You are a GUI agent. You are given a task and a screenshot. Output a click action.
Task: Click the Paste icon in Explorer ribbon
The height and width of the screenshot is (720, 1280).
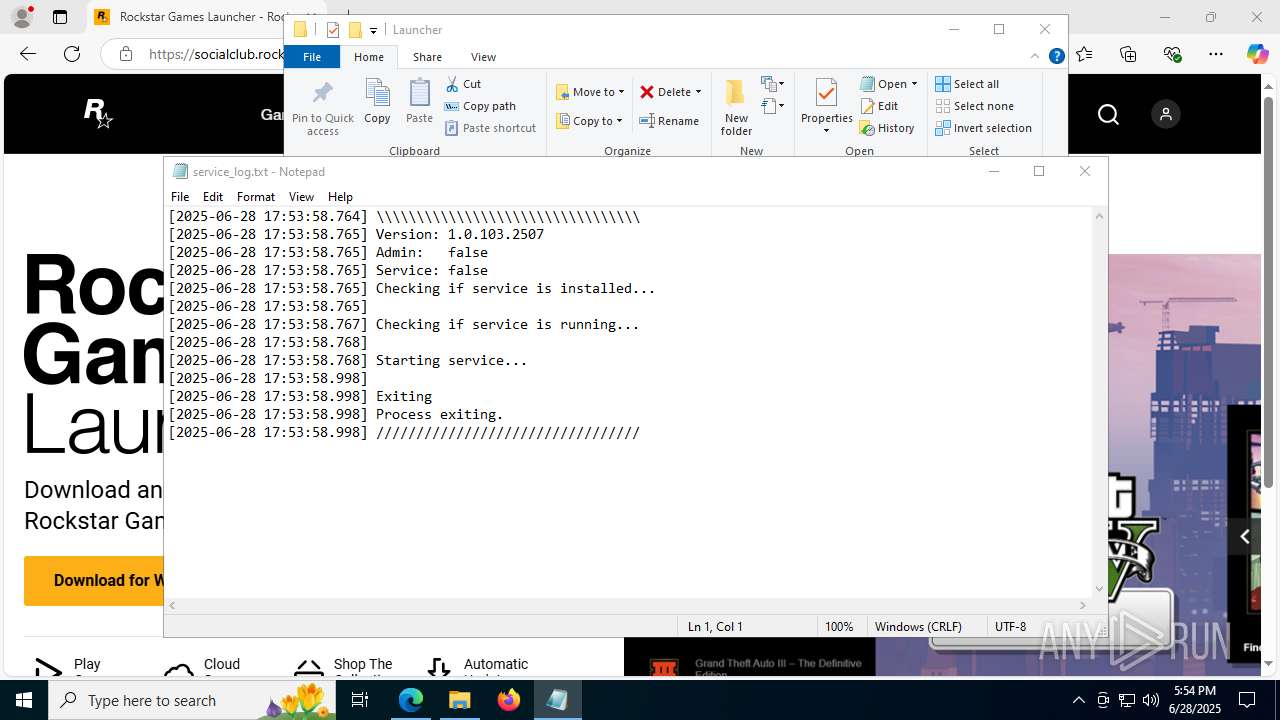[x=419, y=102]
